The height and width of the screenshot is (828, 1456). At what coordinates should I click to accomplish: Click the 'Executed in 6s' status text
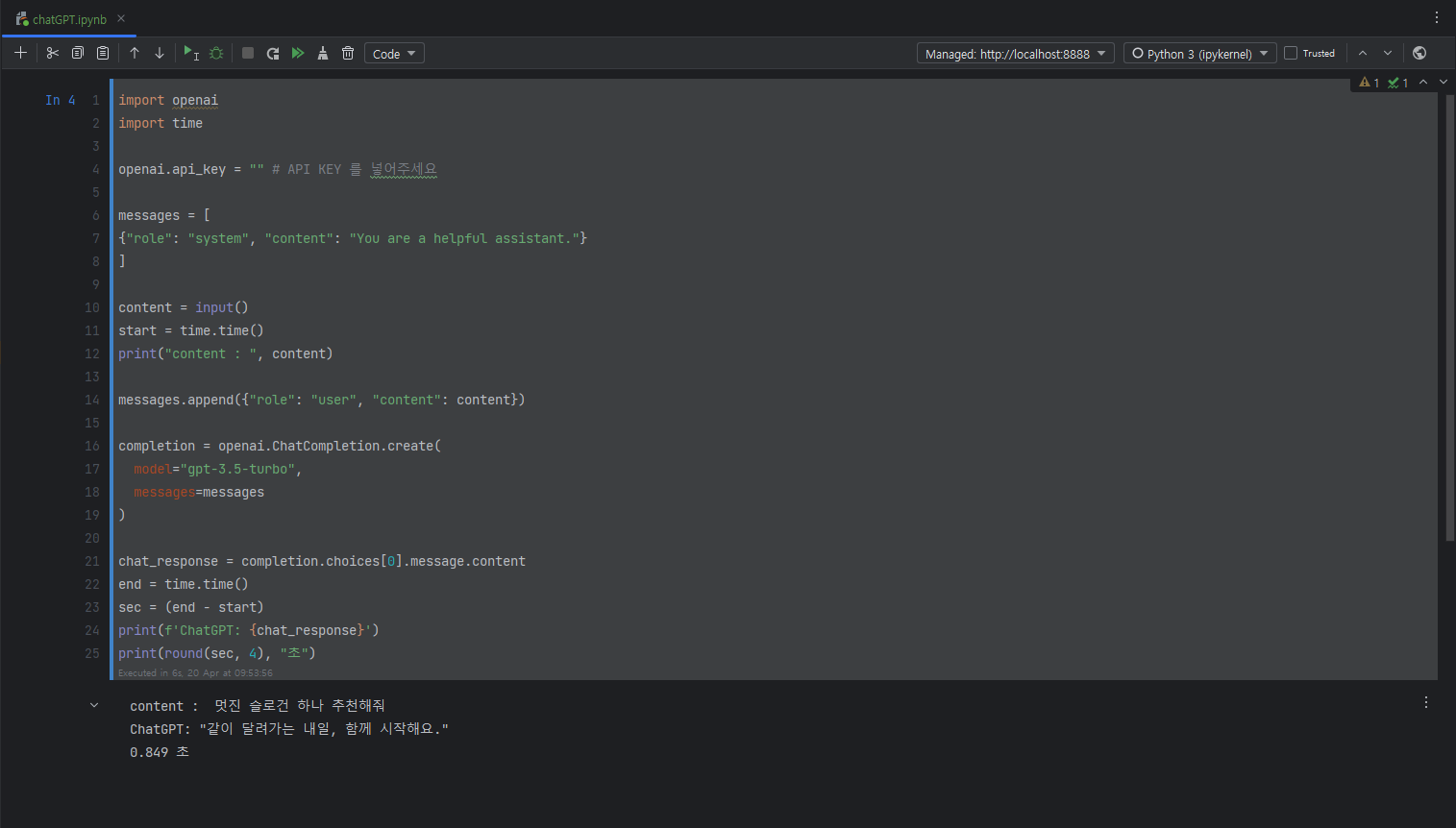tap(195, 672)
